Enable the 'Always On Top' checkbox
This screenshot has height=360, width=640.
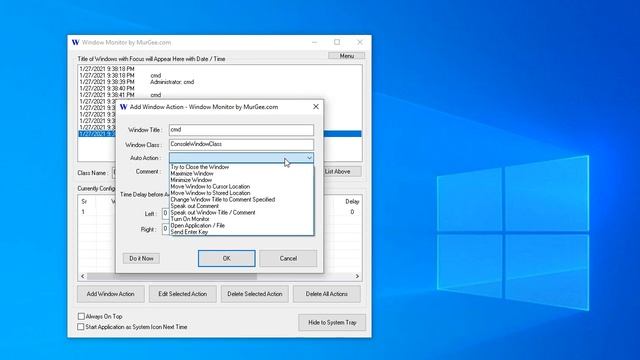81,316
